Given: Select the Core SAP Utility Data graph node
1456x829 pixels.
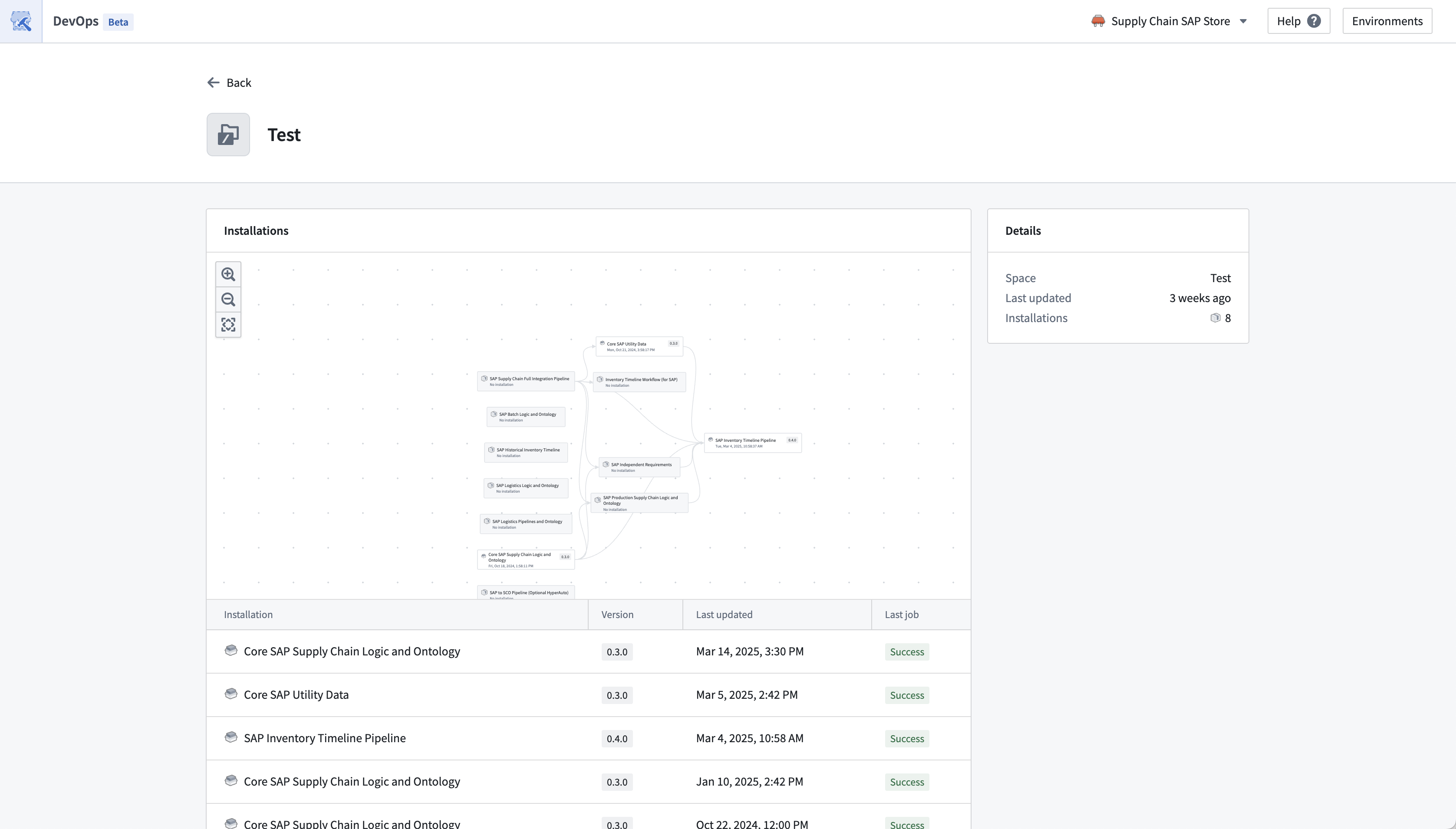Looking at the screenshot, I should click(x=639, y=346).
